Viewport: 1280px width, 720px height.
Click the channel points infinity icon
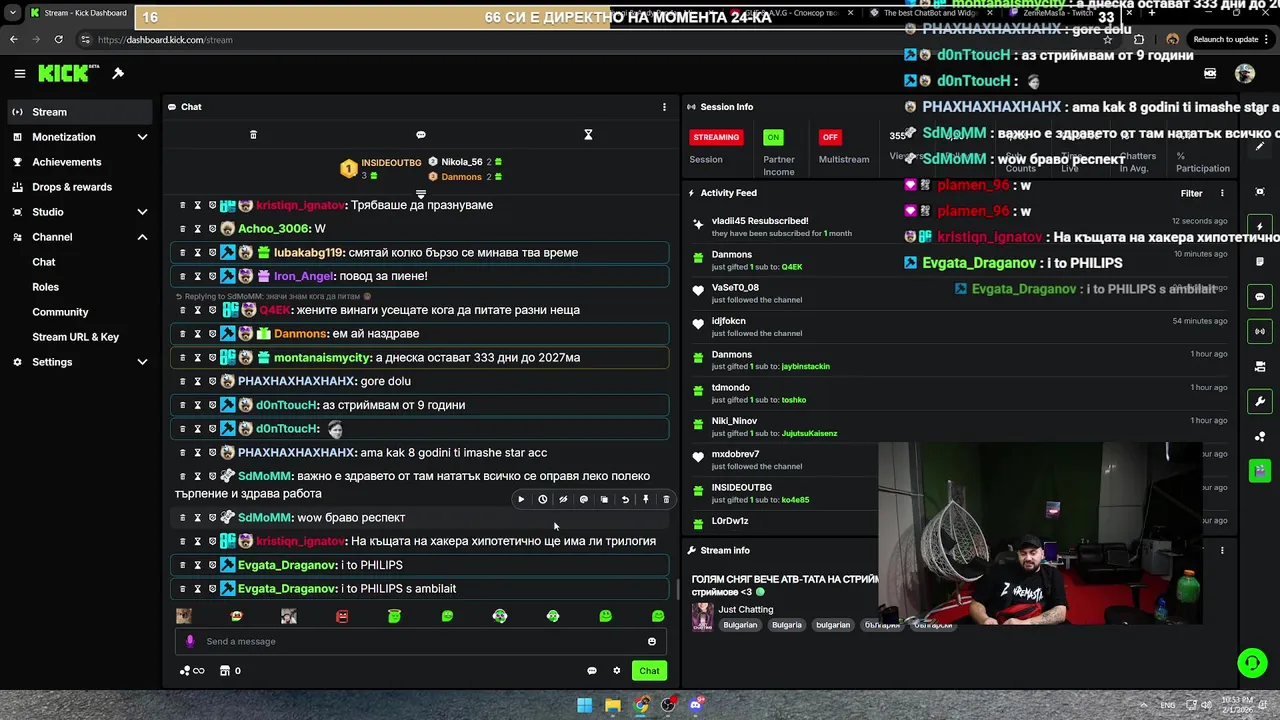coord(192,671)
